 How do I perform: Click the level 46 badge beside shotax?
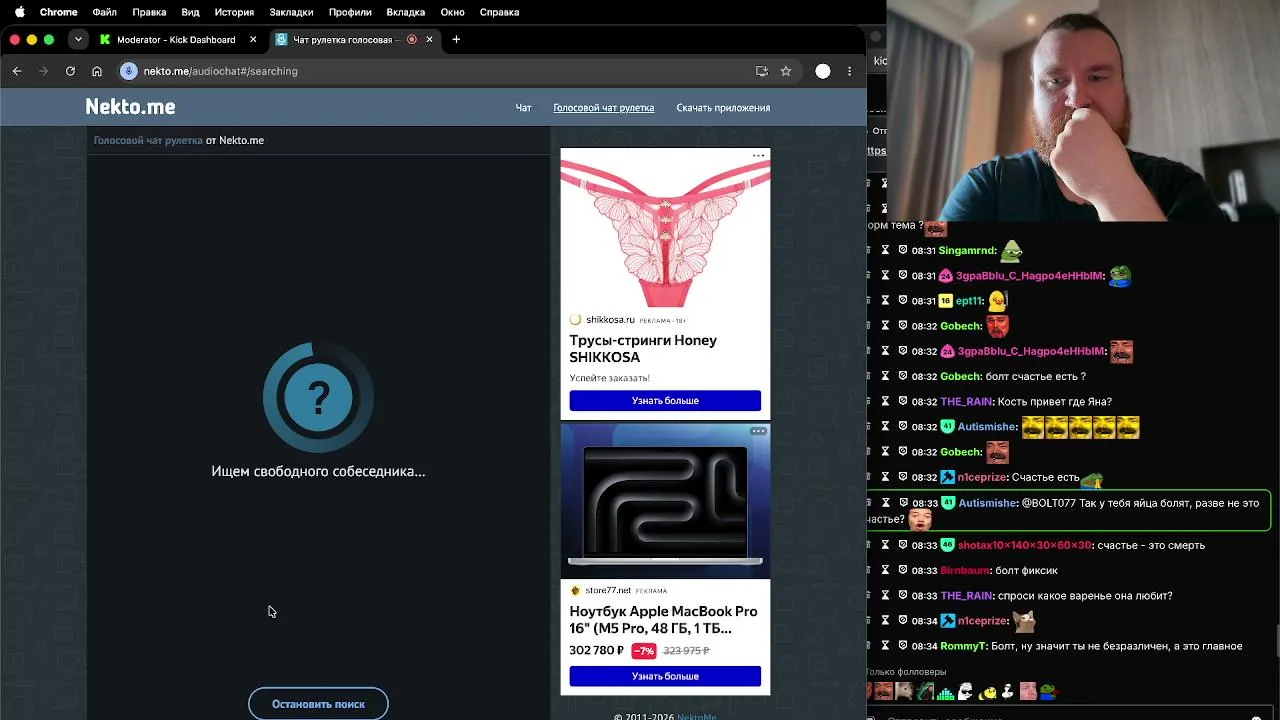click(x=947, y=545)
